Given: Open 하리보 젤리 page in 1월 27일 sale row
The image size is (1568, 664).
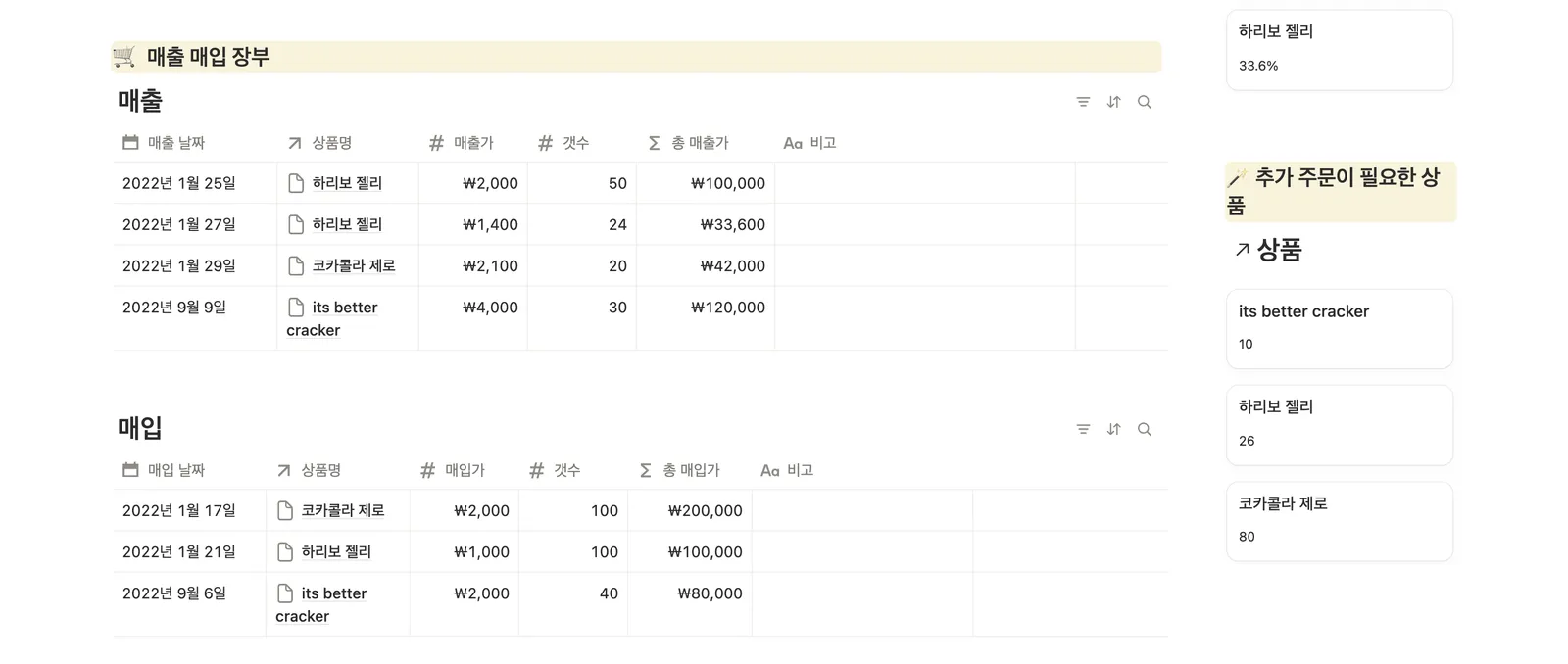Looking at the screenshot, I should [347, 224].
